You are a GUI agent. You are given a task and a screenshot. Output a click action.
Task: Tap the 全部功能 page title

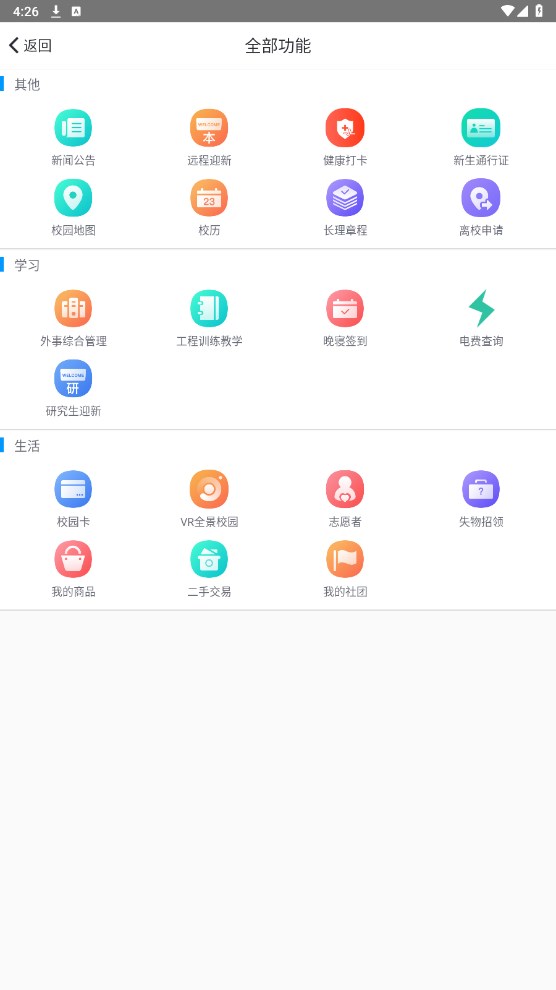(278, 46)
